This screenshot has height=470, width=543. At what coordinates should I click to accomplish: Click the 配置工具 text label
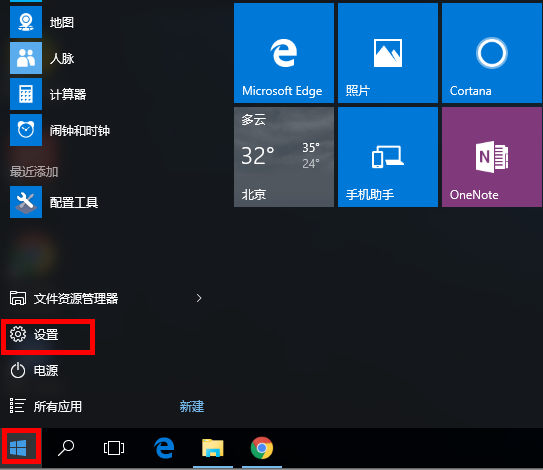[74, 203]
